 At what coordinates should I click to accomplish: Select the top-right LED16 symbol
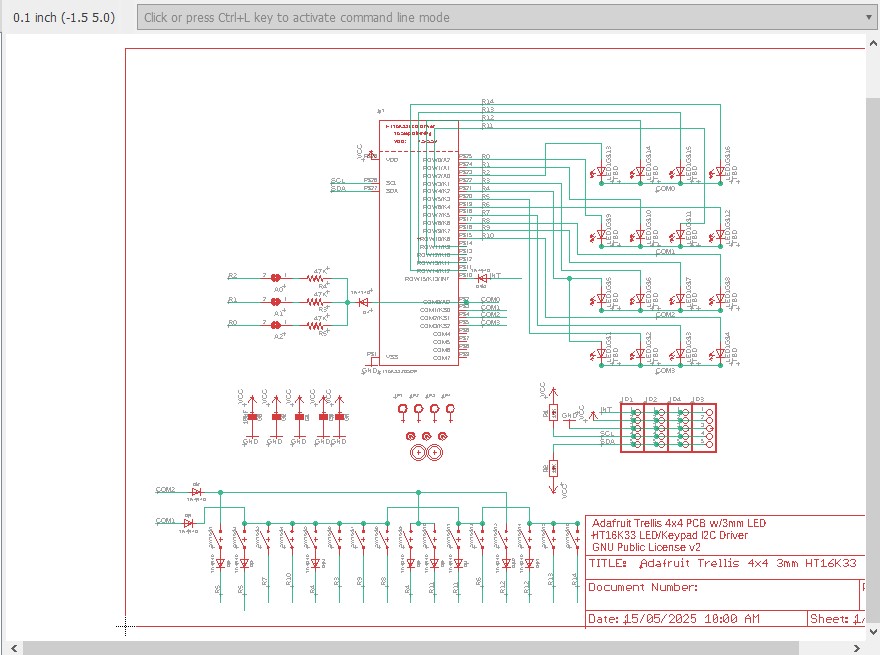(720, 172)
